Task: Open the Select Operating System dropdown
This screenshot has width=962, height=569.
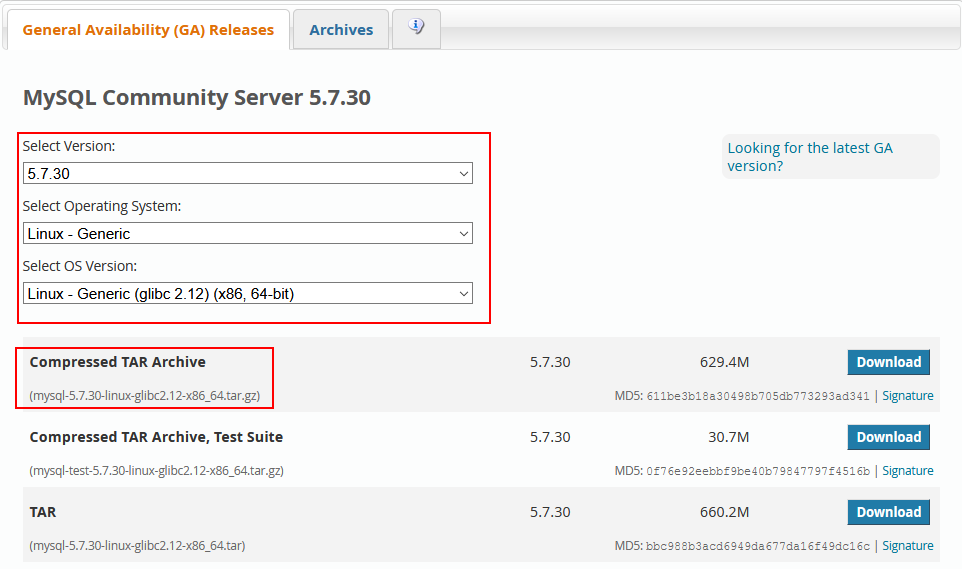Action: 248,233
